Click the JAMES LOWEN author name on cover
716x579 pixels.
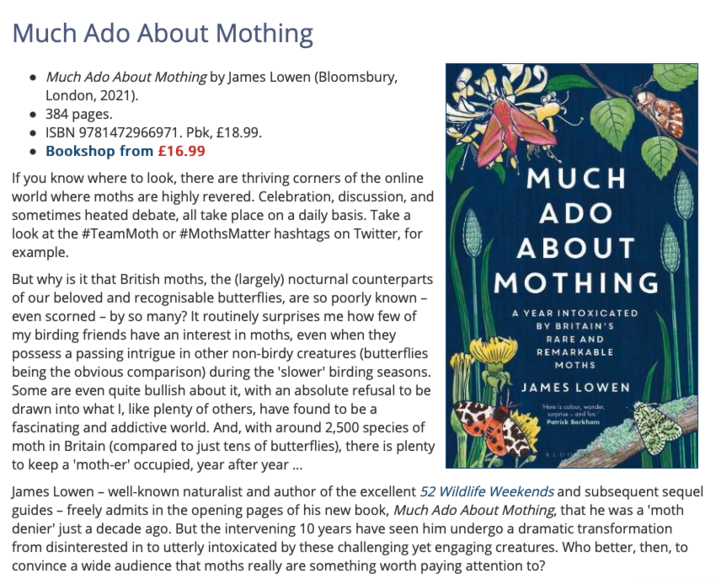coord(575,388)
